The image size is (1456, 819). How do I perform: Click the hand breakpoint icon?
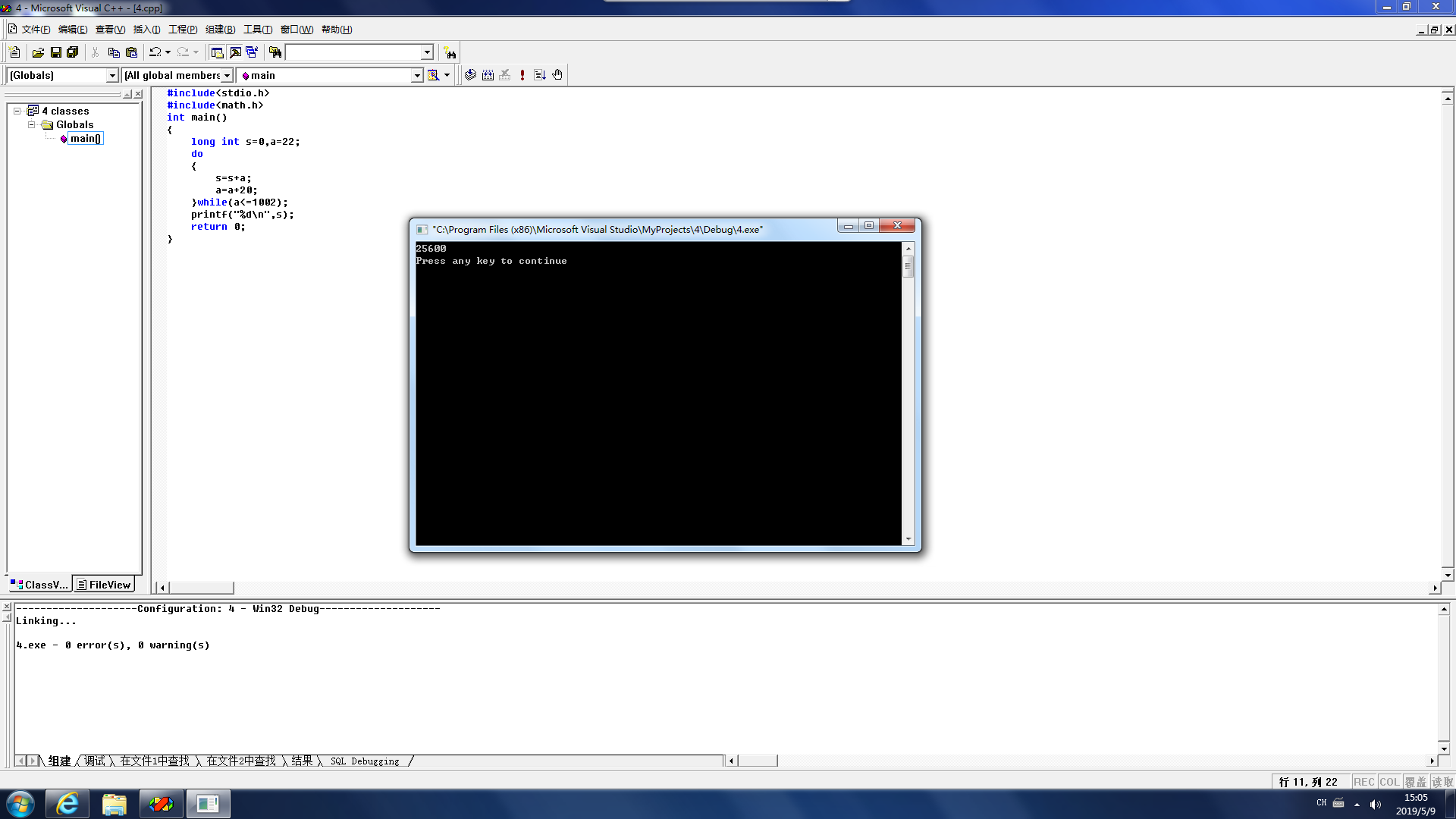pos(557,75)
